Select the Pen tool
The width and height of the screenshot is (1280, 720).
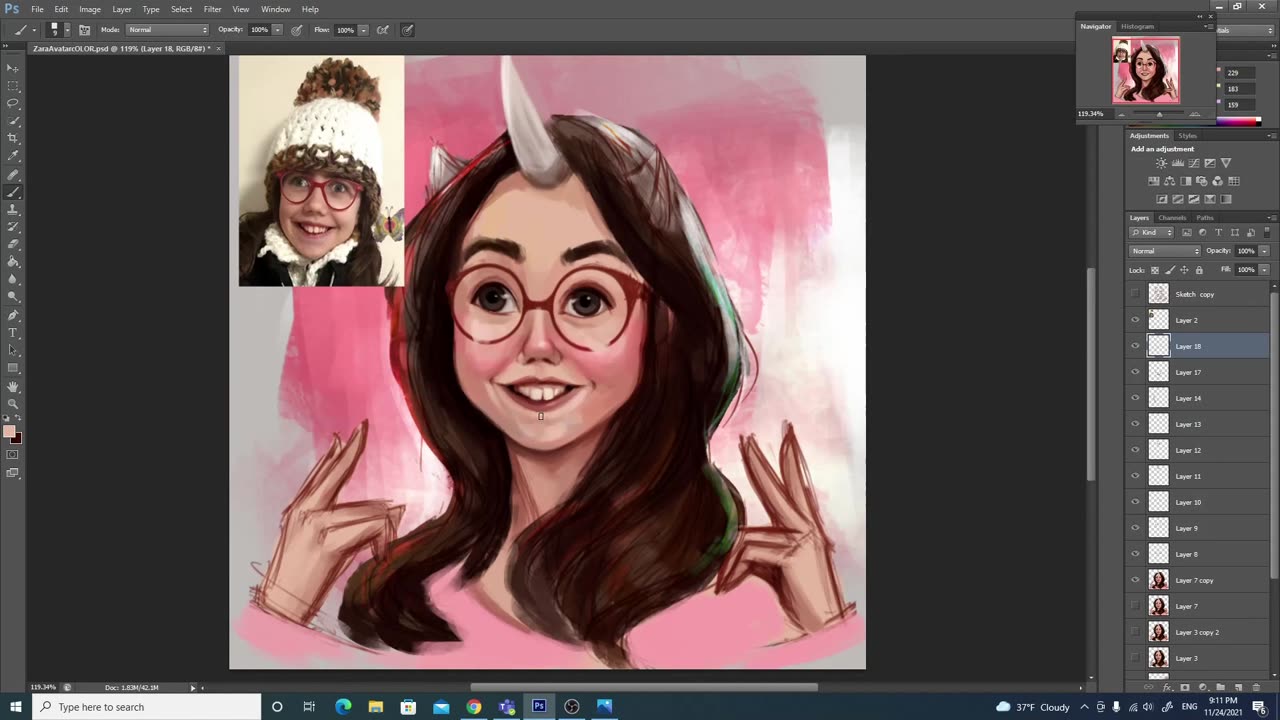(x=13, y=315)
